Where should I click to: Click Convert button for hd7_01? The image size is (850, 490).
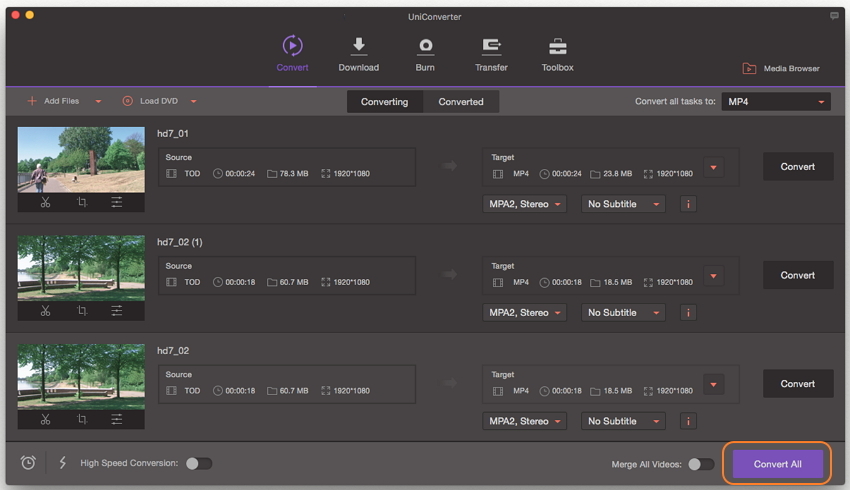[797, 167]
